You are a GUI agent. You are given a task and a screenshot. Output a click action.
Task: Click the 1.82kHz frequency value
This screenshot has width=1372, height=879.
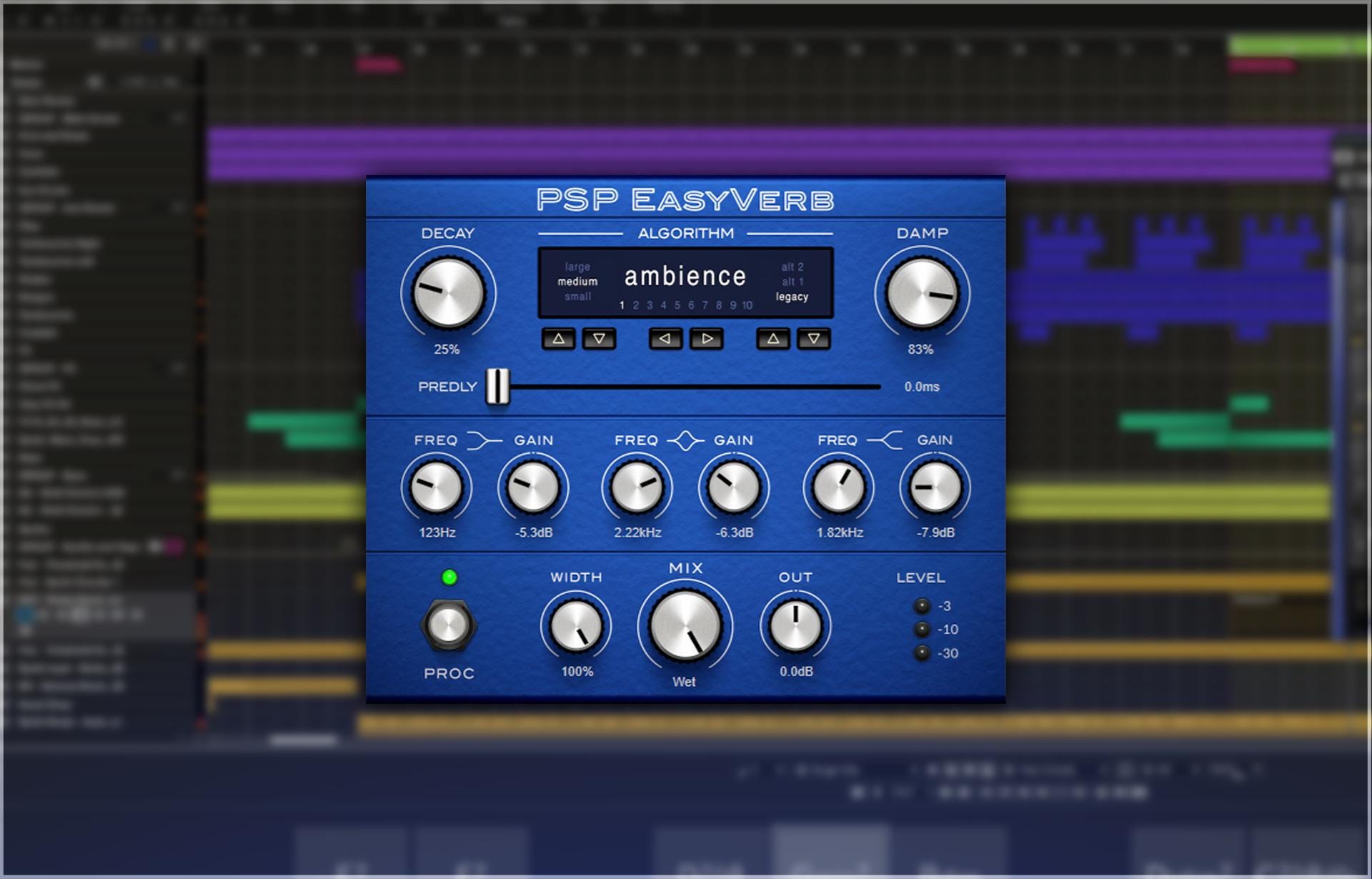pyautogui.click(x=840, y=532)
